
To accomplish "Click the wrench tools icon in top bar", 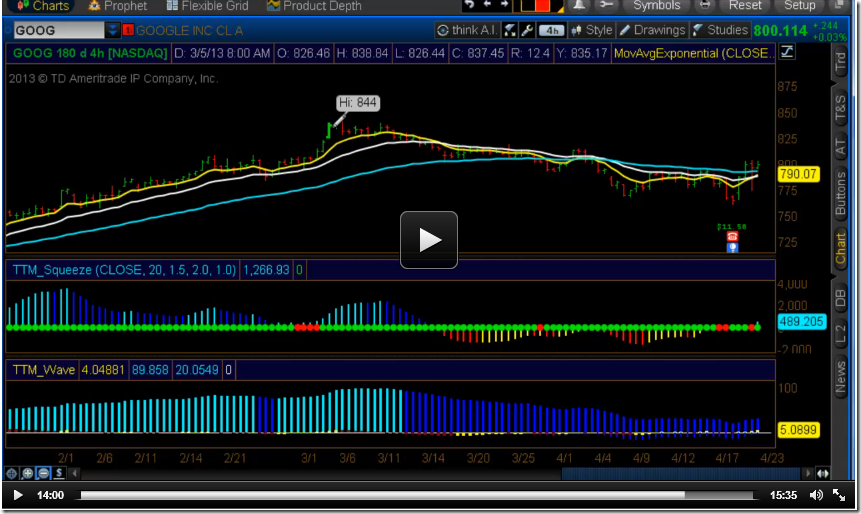I will (606, 5).
